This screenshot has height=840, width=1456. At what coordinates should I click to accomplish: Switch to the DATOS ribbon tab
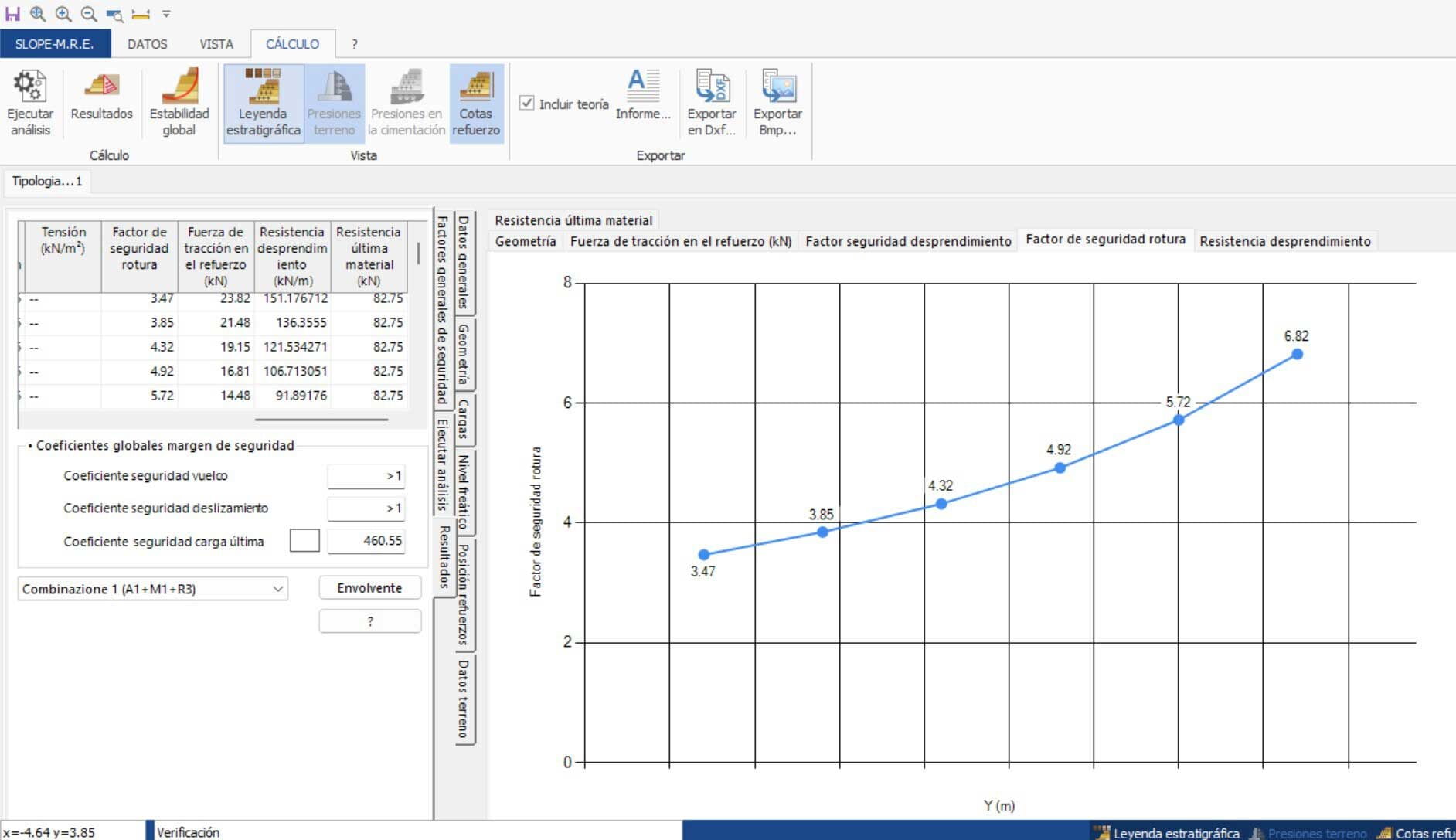pyautogui.click(x=147, y=44)
